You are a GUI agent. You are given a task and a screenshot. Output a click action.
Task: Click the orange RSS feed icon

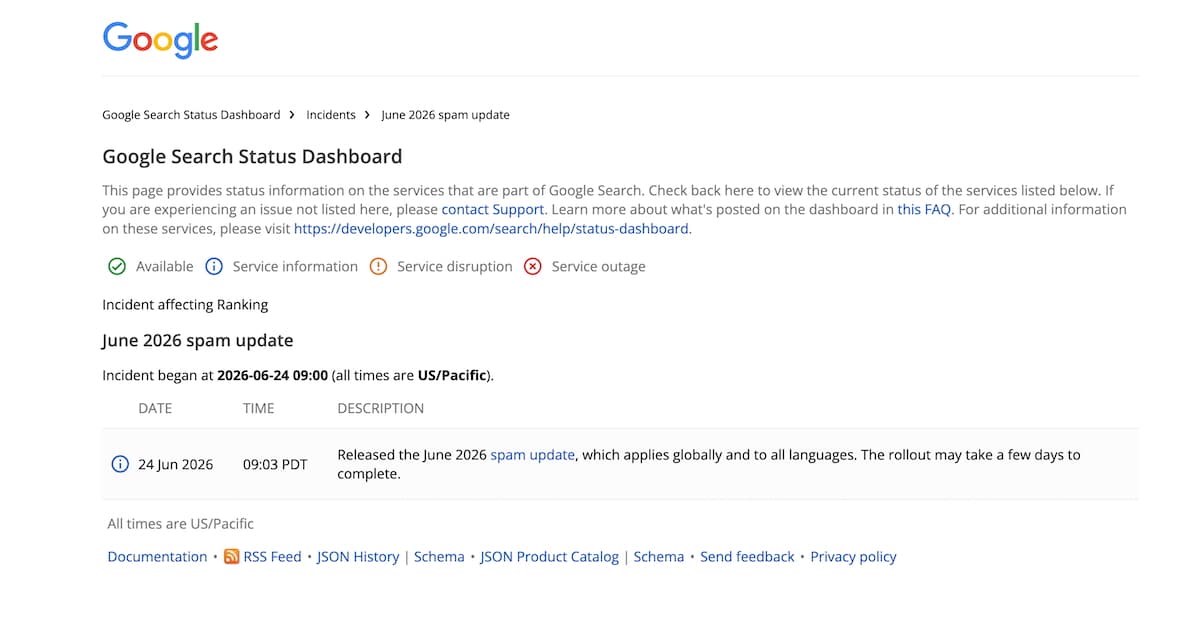[x=231, y=556]
